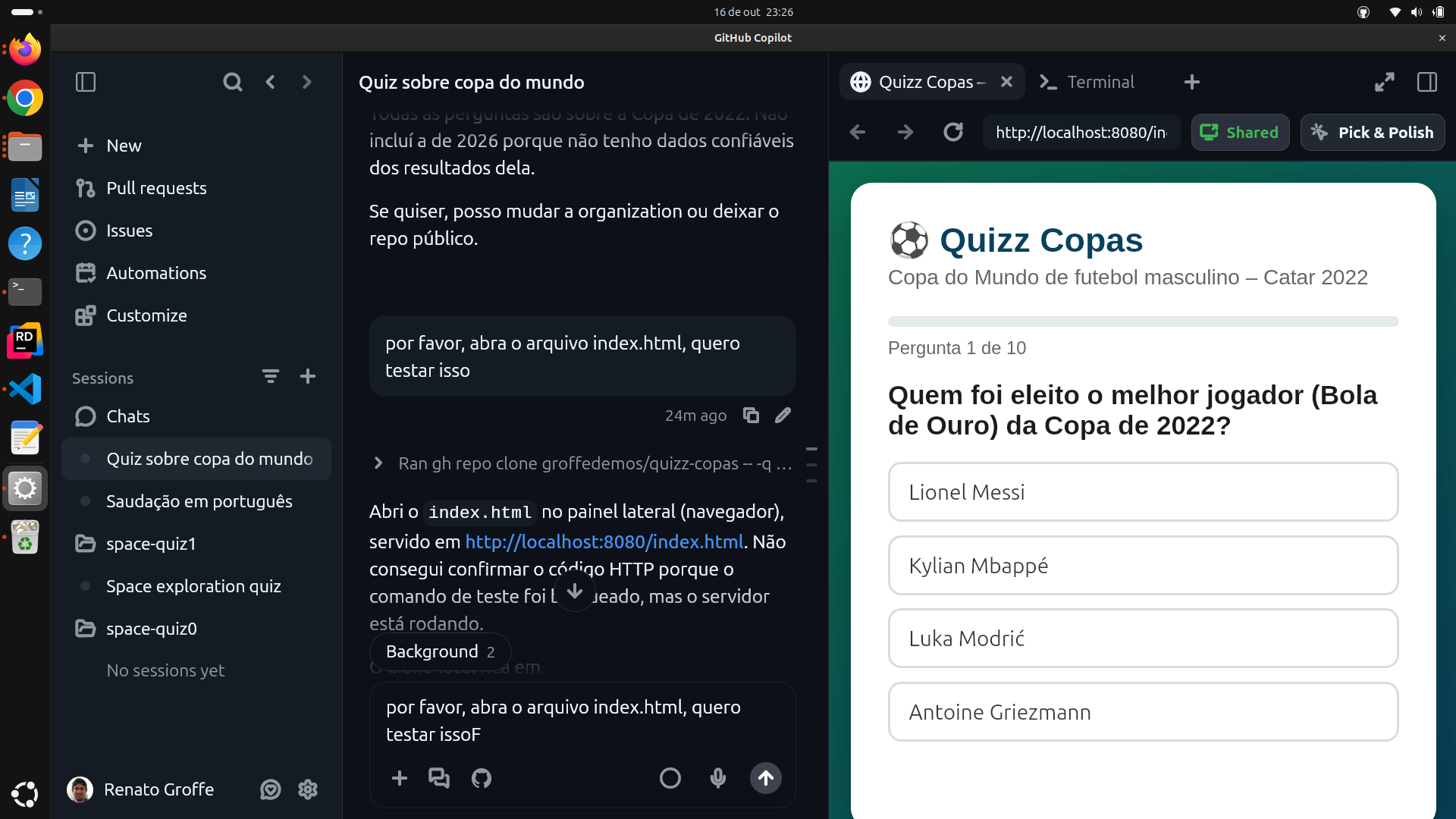Open Pull requests

point(196,188)
